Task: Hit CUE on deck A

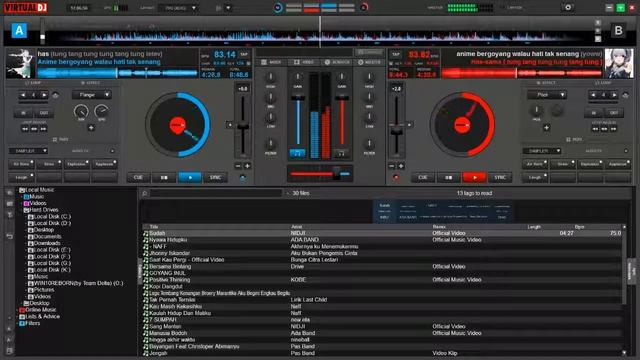Action: (x=138, y=178)
